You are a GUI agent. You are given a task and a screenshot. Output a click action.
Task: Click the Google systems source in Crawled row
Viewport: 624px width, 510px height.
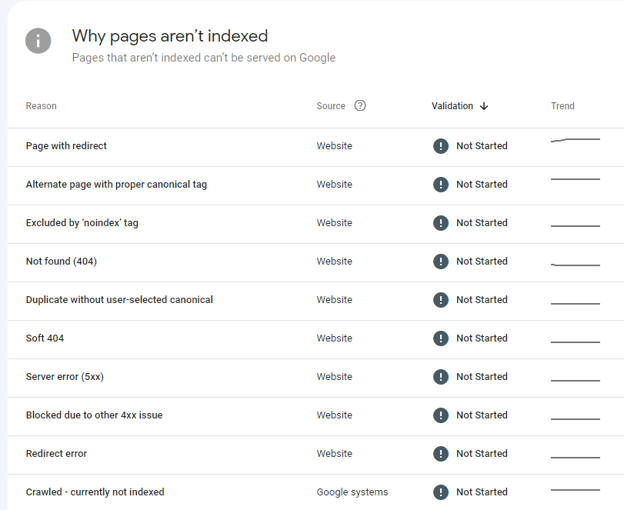[352, 492]
